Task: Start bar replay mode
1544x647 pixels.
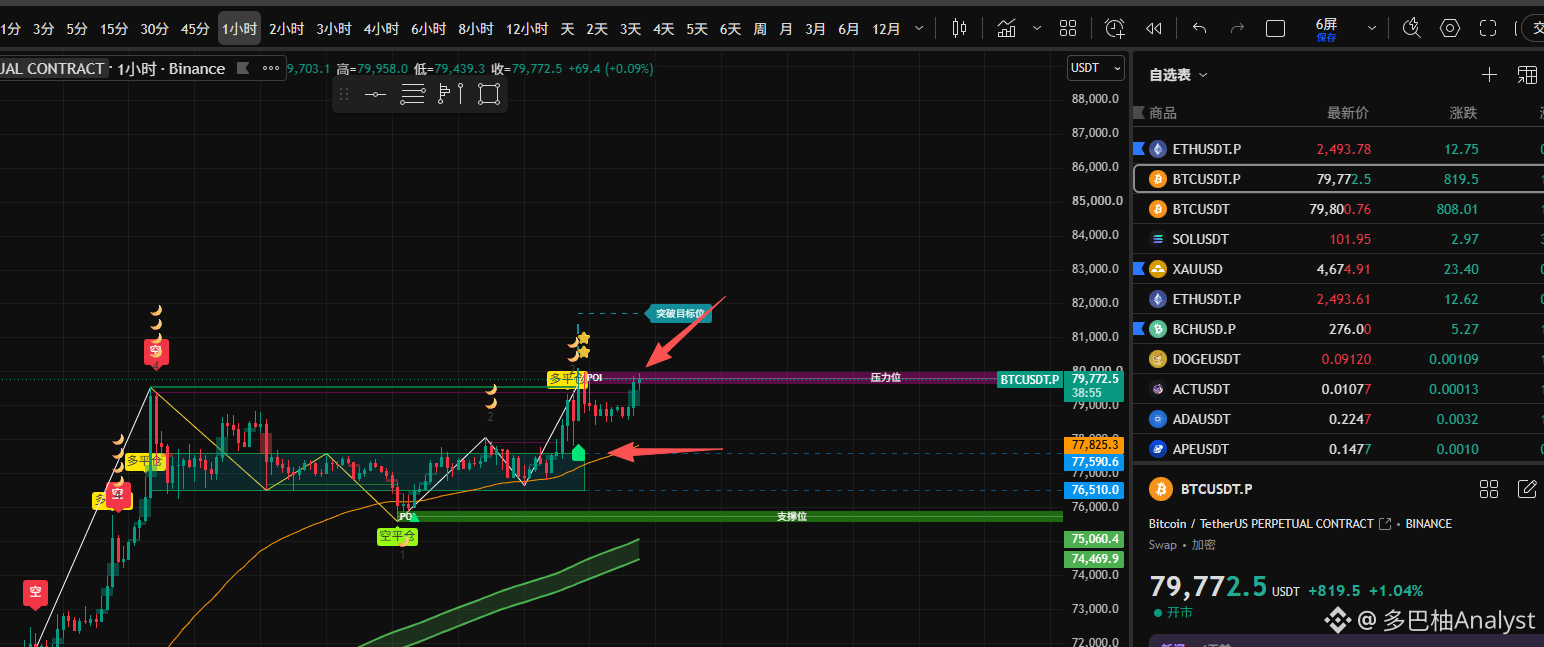Action: point(1154,29)
